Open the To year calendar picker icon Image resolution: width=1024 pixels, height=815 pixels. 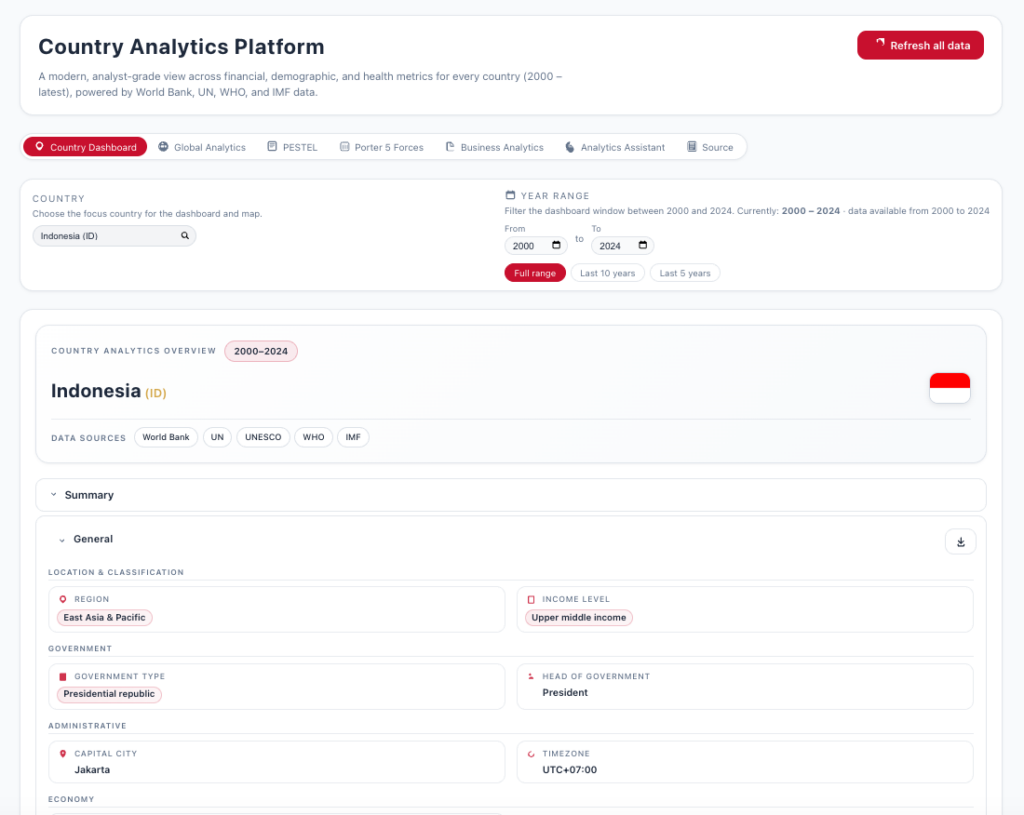pyautogui.click(x=643, y=245)
